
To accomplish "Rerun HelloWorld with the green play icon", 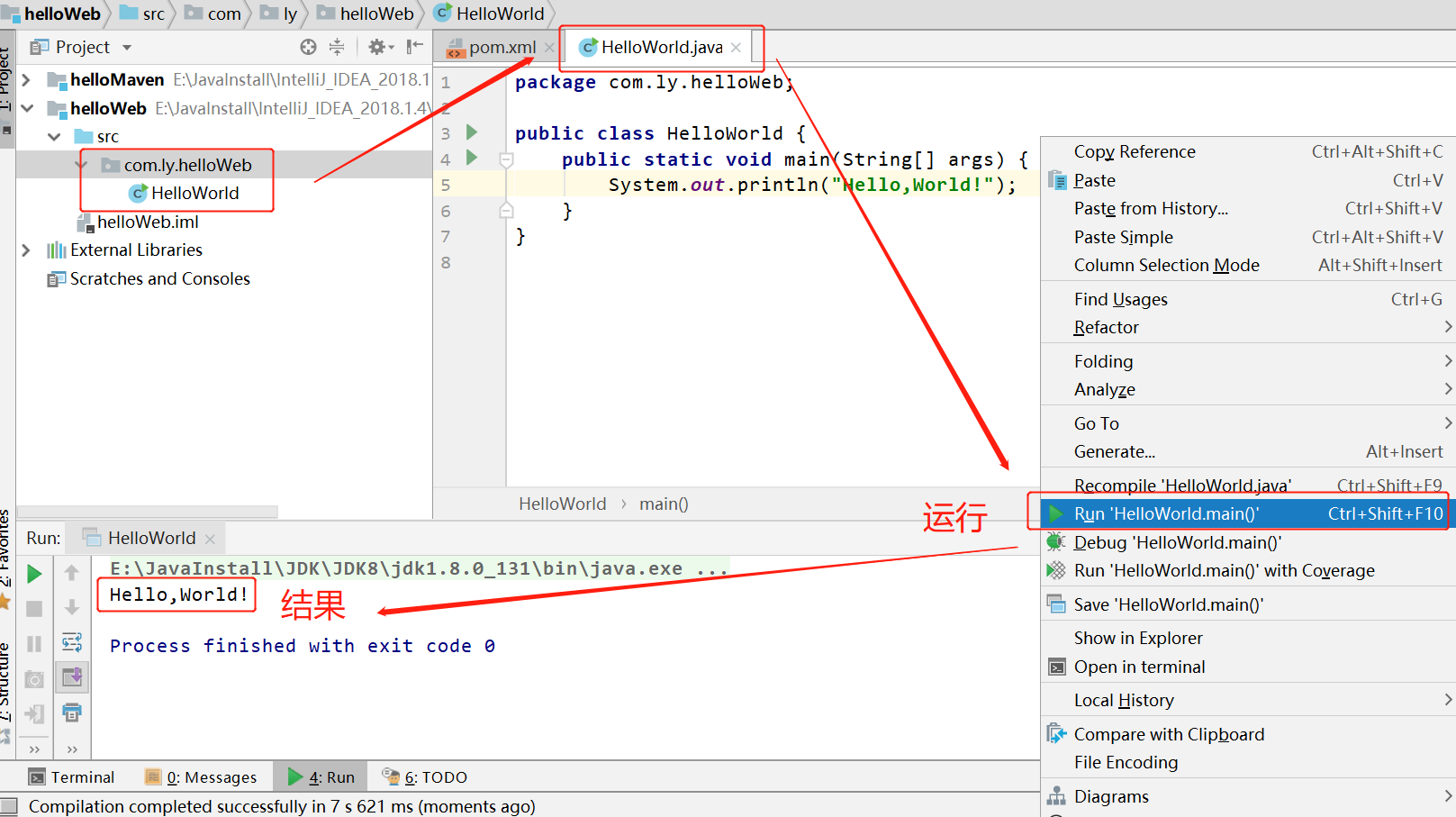I will pyautogui.click(x=34, y=574).
